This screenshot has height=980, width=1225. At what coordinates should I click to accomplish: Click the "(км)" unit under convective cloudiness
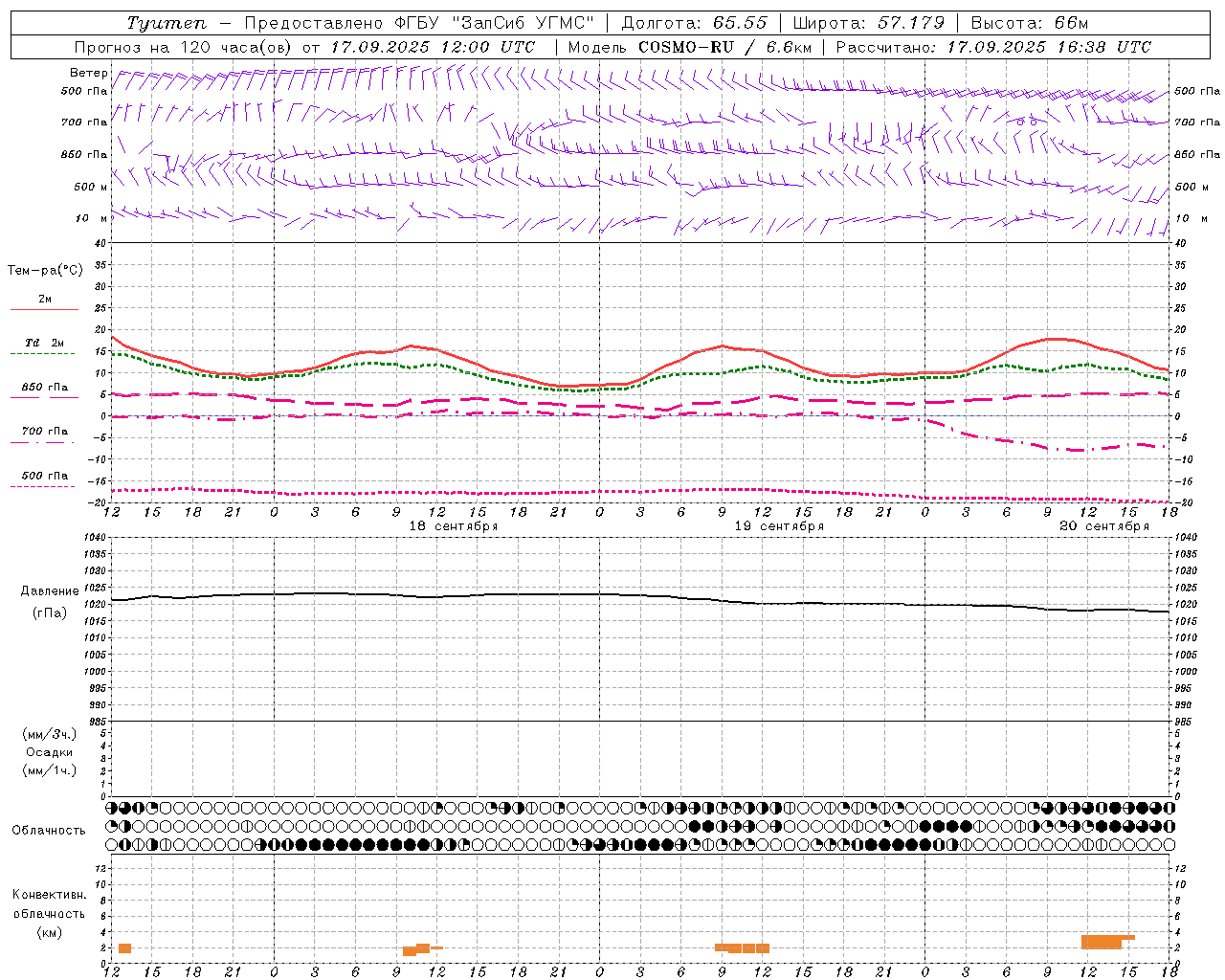pos(50,931)
